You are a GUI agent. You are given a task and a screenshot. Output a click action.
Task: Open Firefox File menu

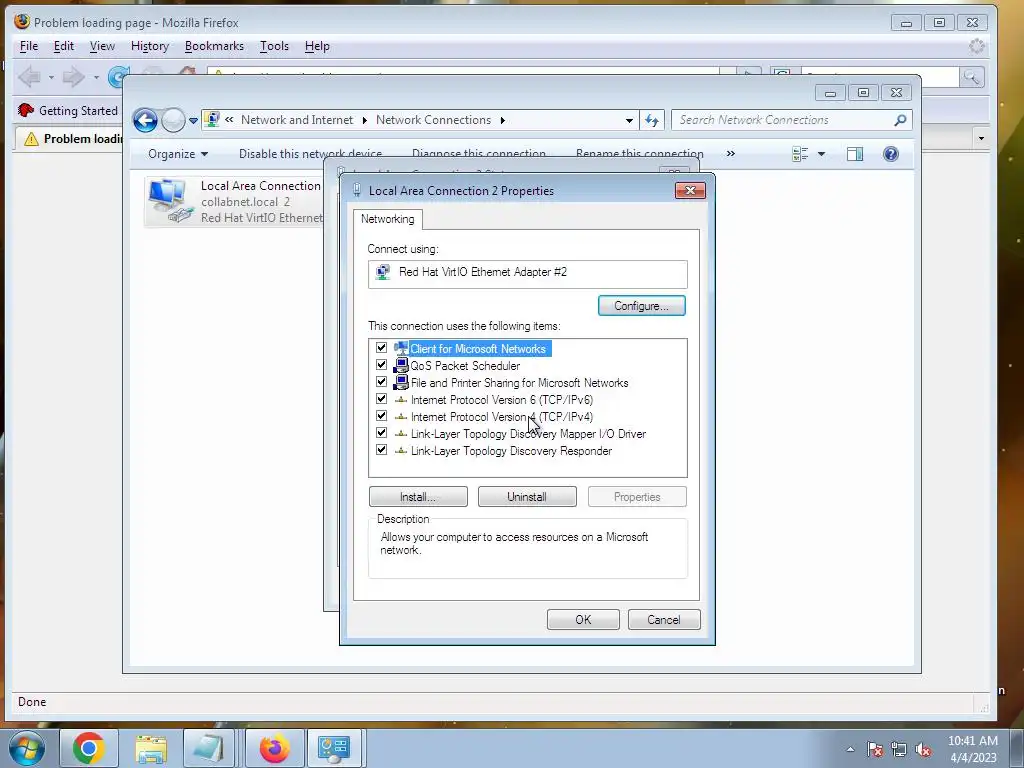pyautogui.click(x=29, y=46)
